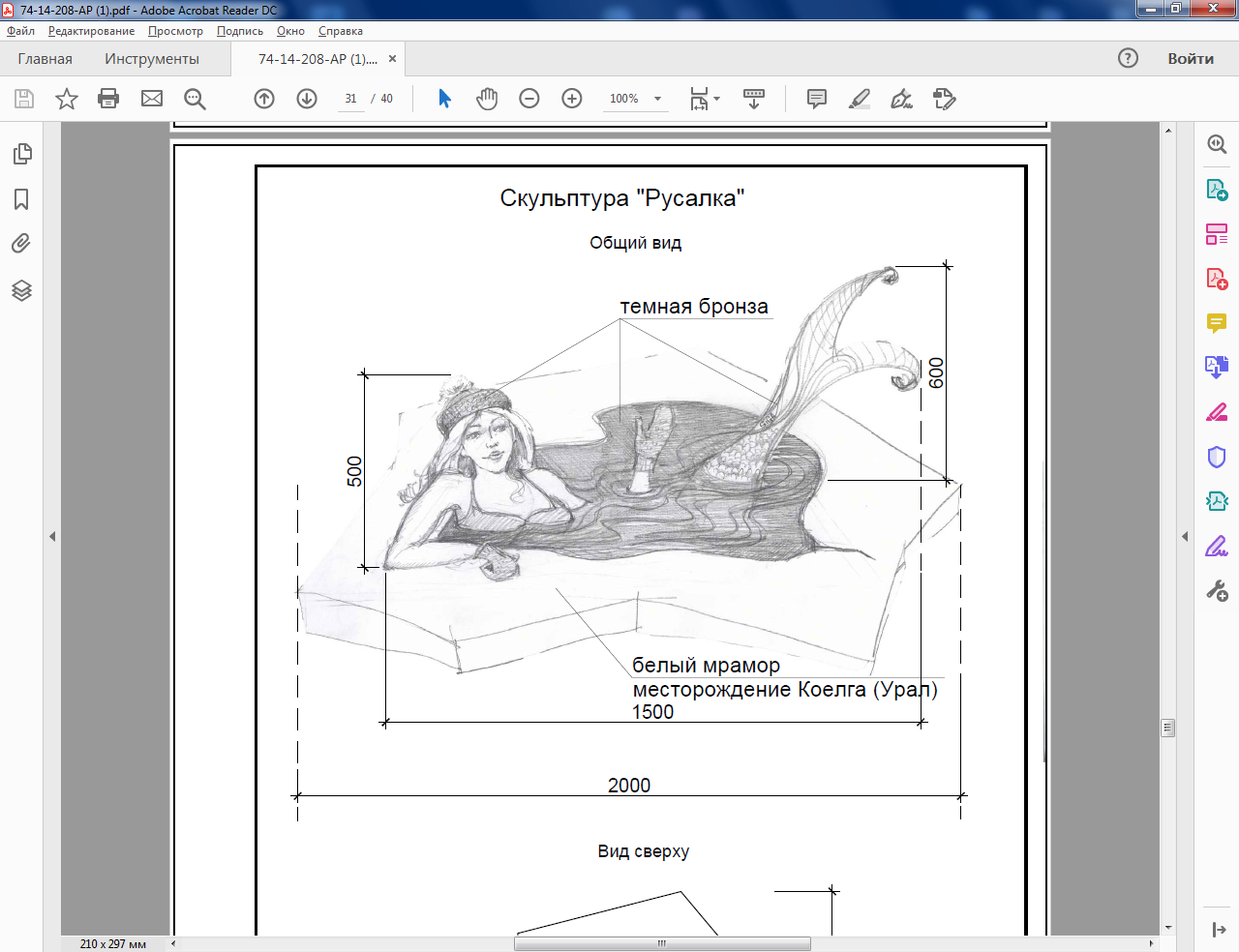Add a sticky note comment
The image size is (1239, 952).
tap(817, 99)
